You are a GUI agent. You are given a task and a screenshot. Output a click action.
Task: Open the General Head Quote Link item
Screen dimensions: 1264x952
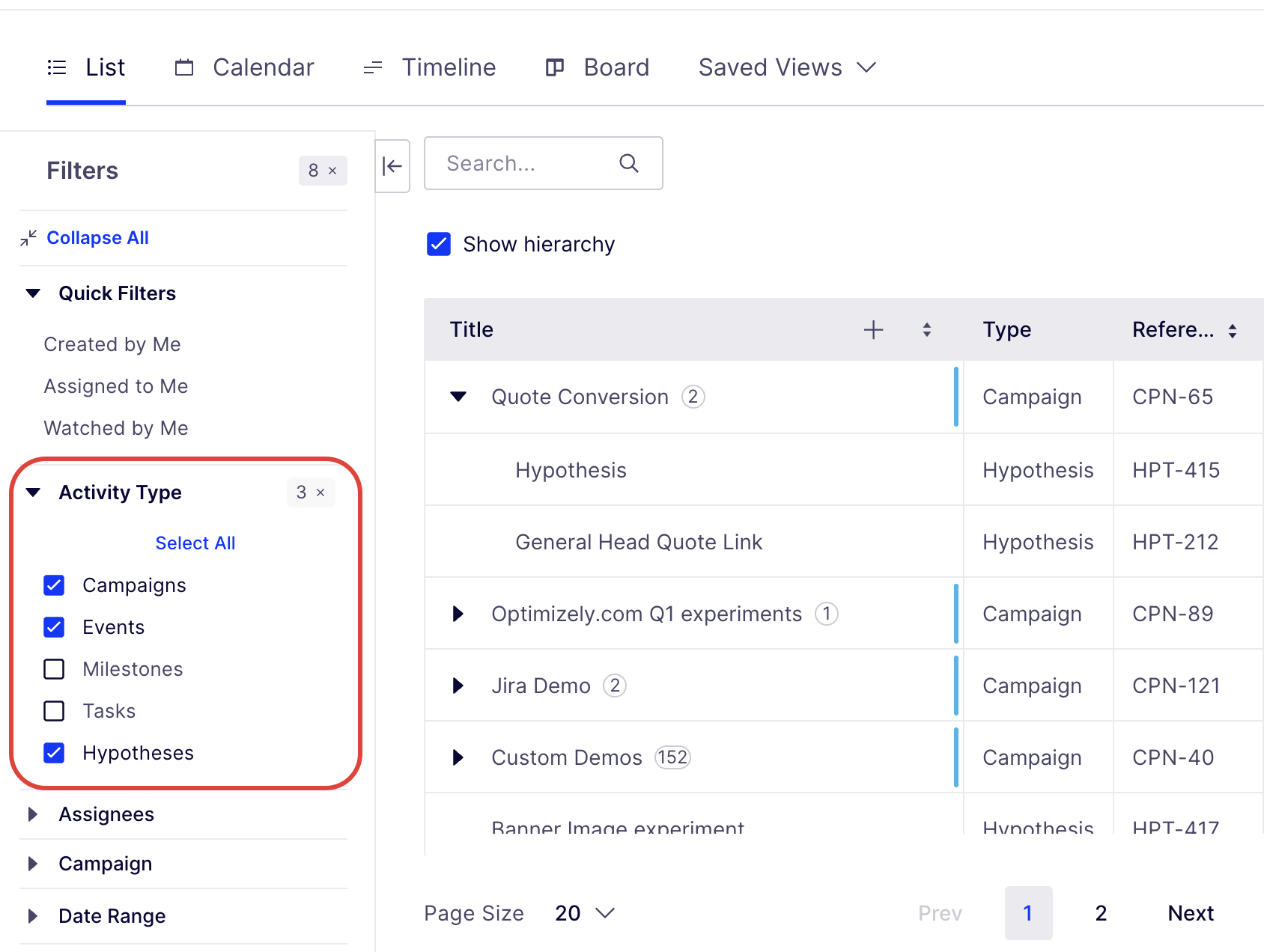tap(639, 542)
